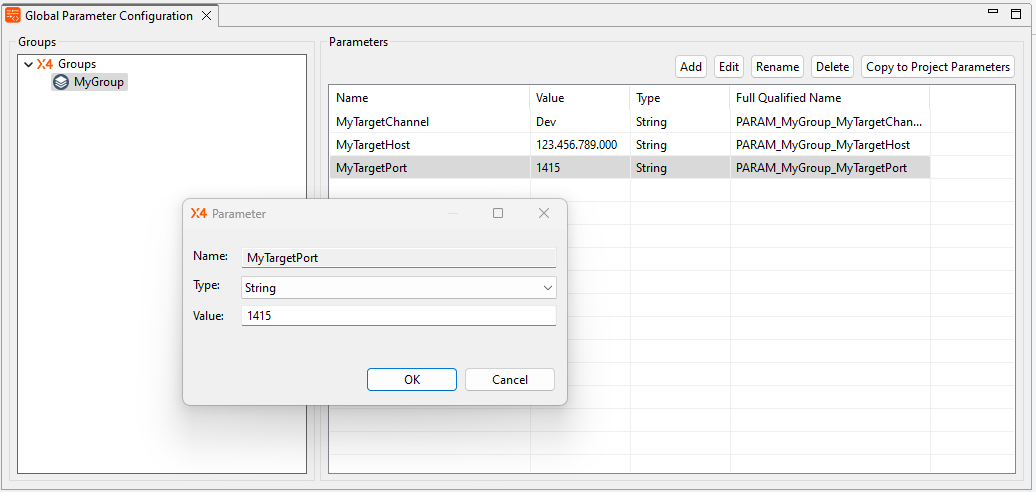Click the Add parameter button

click(x=691, y=67)
